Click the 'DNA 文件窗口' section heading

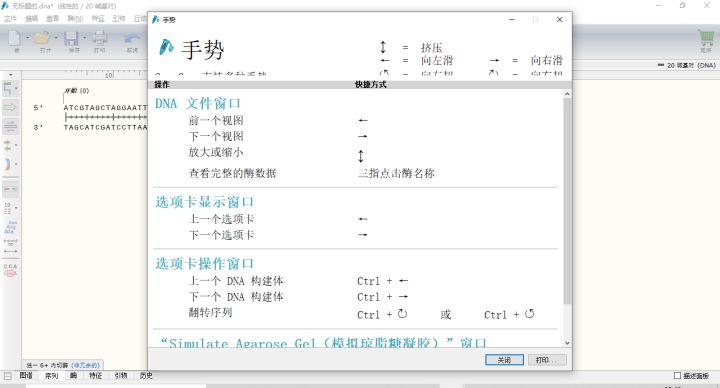click(197, 103)
